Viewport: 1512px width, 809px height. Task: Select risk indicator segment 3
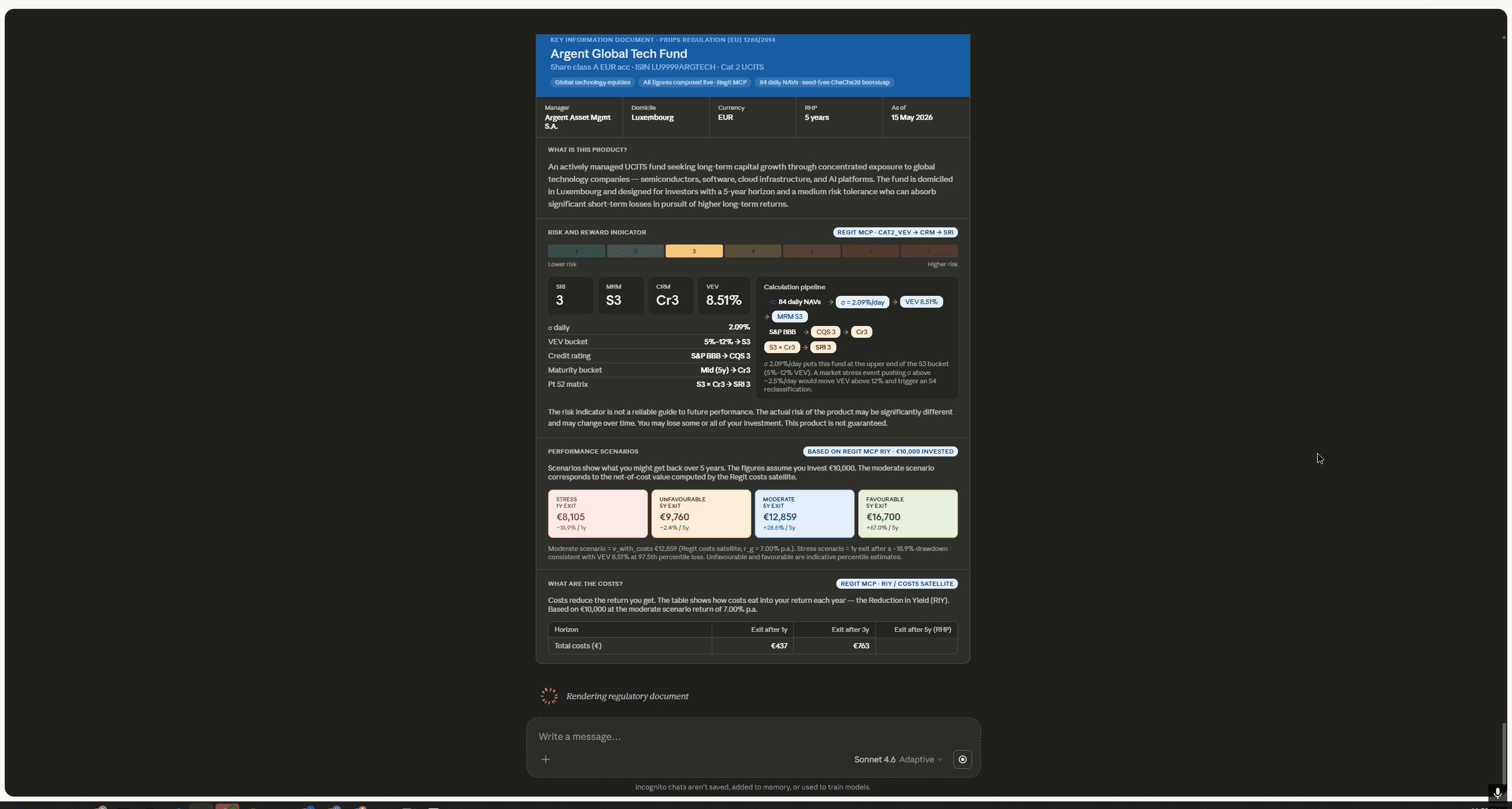pyautogui.click(x=694, y=251)
